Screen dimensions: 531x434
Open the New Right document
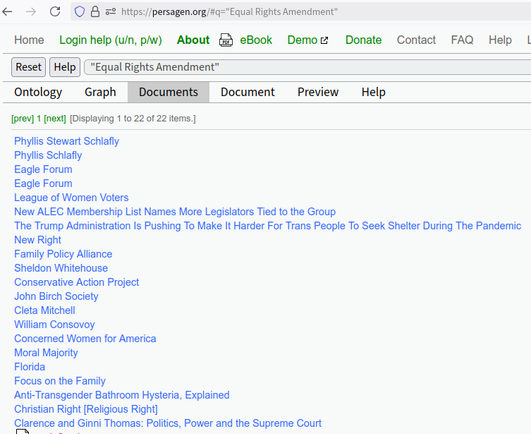[38, 240]
